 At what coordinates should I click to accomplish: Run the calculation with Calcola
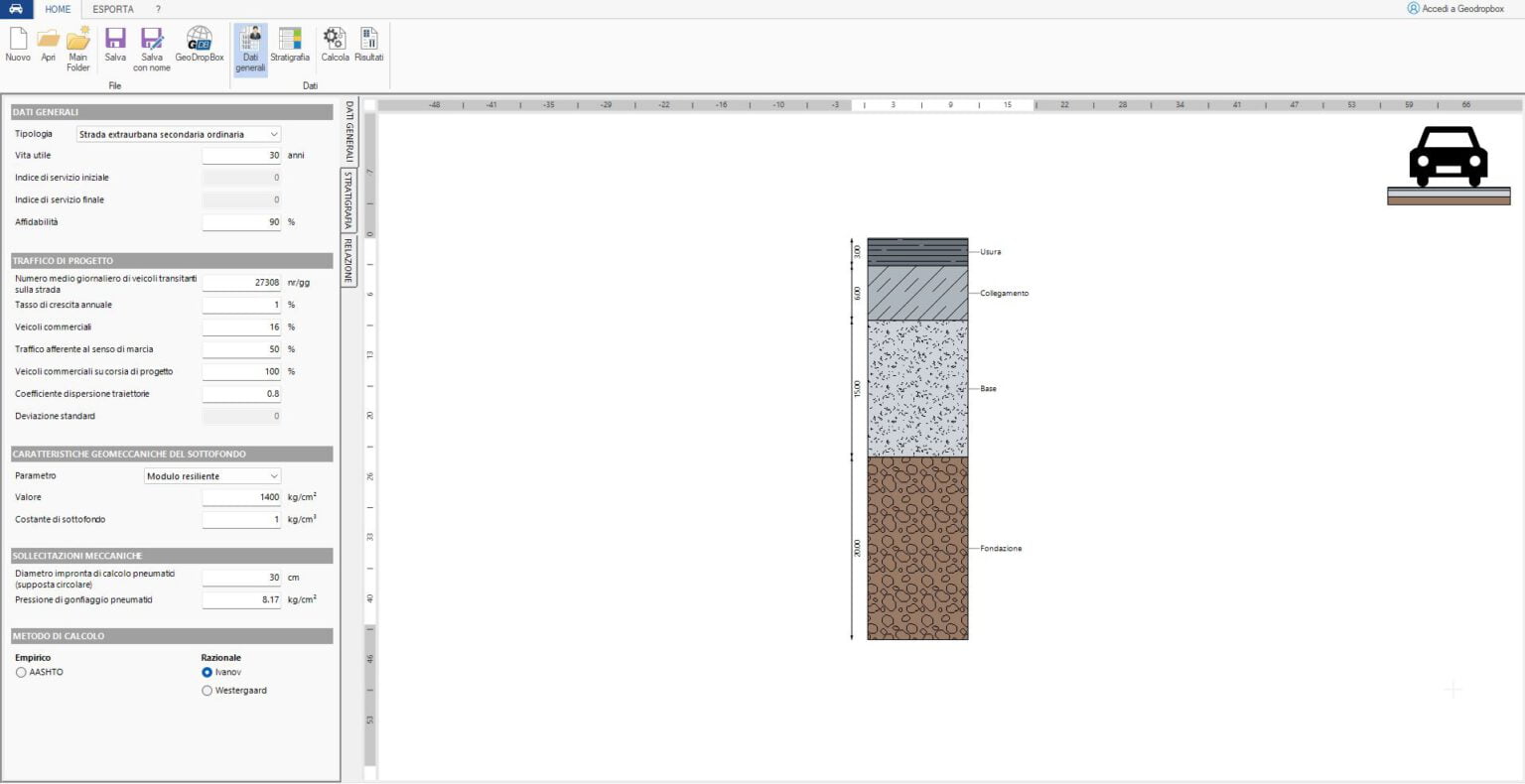point(335,45)
